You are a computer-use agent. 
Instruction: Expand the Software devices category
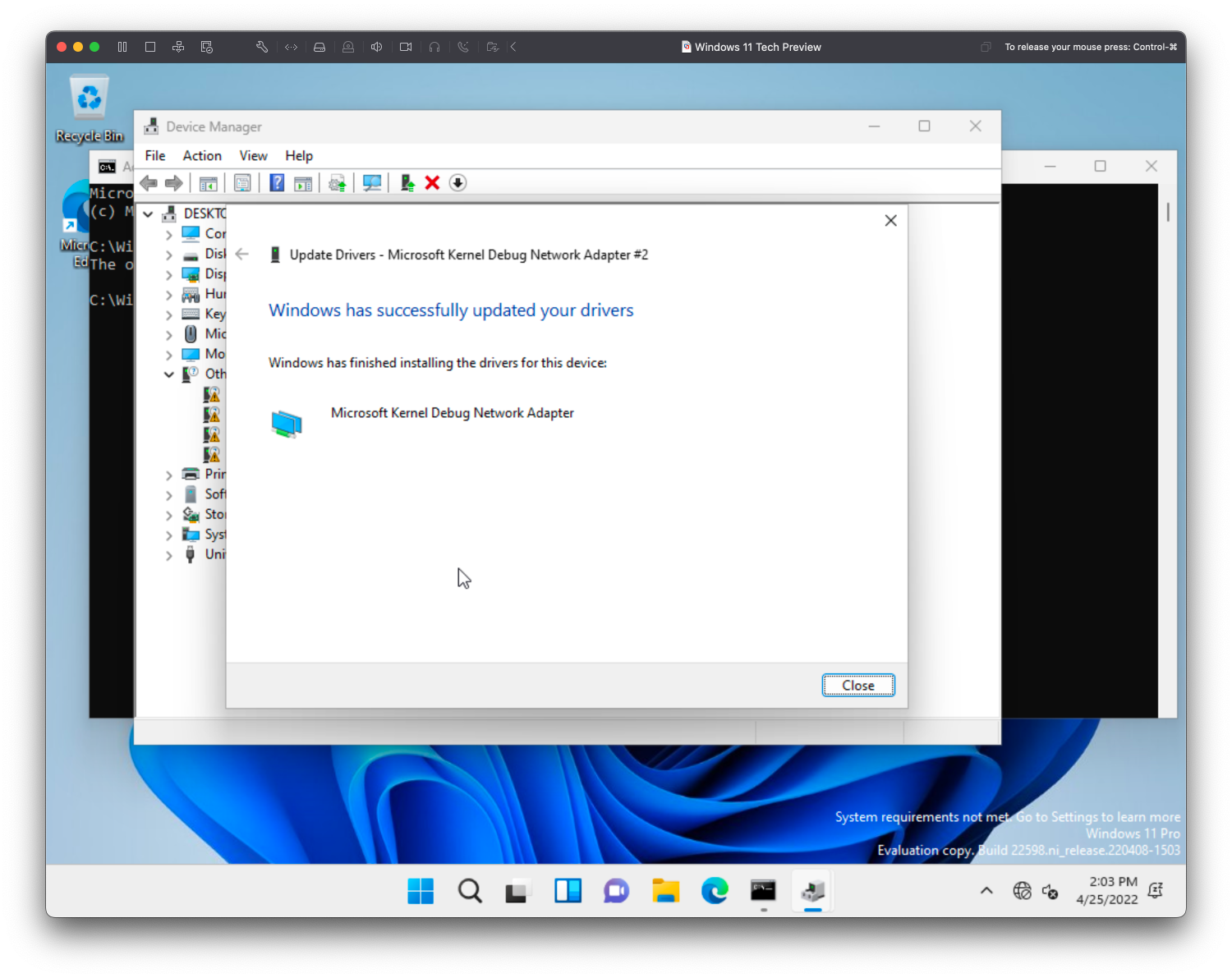click(x=169, y=495)
